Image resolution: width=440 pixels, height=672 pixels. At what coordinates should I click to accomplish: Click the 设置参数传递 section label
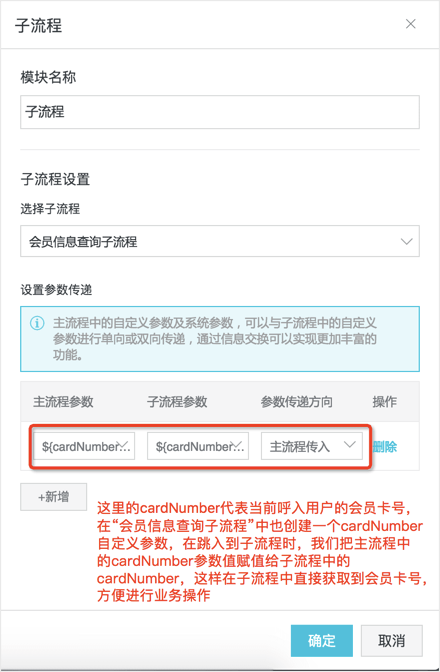(x=56, y=290)
